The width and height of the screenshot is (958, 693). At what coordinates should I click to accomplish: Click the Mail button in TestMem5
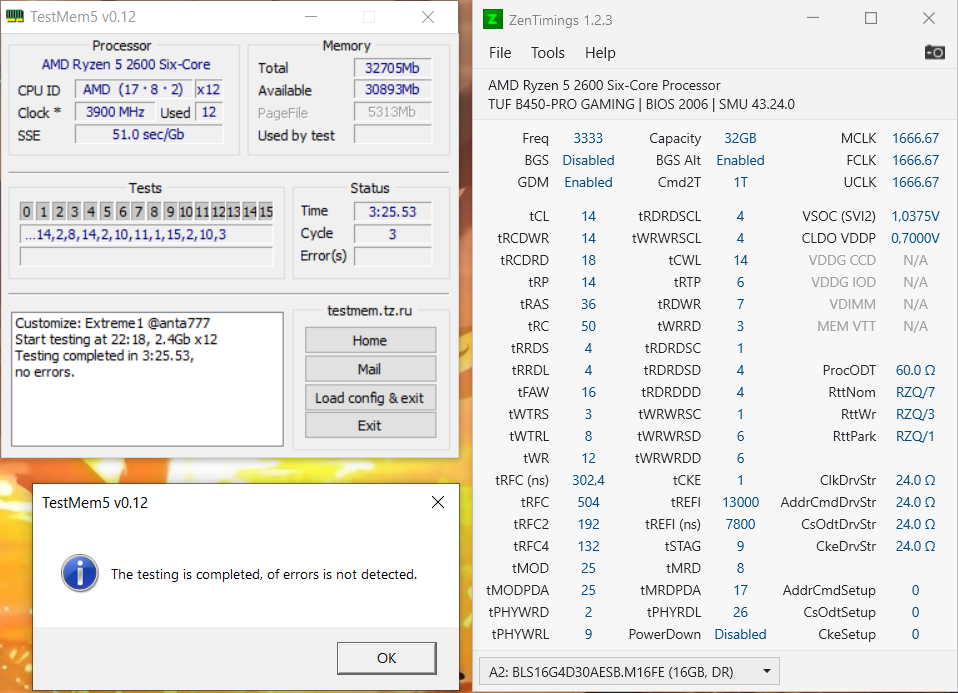pos(370,369)
